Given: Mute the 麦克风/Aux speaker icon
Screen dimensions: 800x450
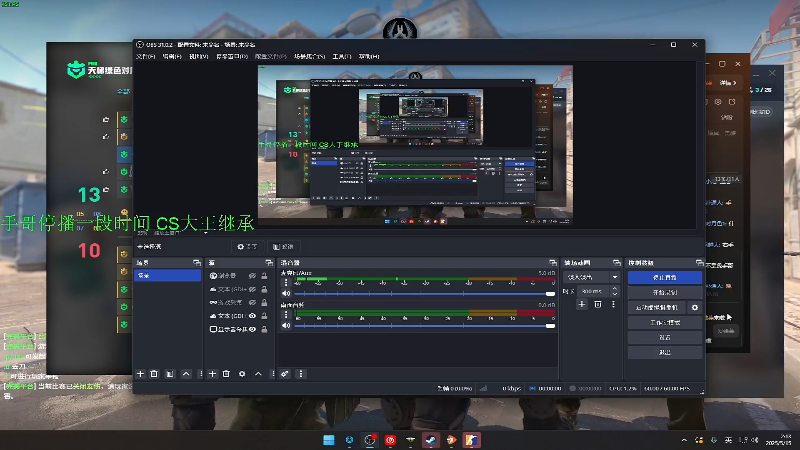Looking at the screenshot, I should point(286,293).
